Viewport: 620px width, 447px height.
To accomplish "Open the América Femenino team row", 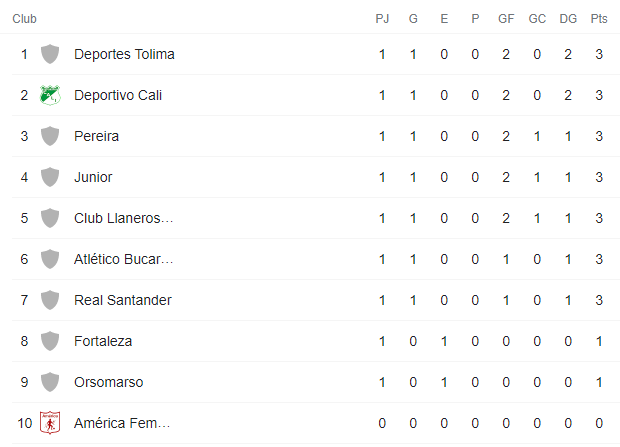I will pyautogui.click(x=310, y=423).
